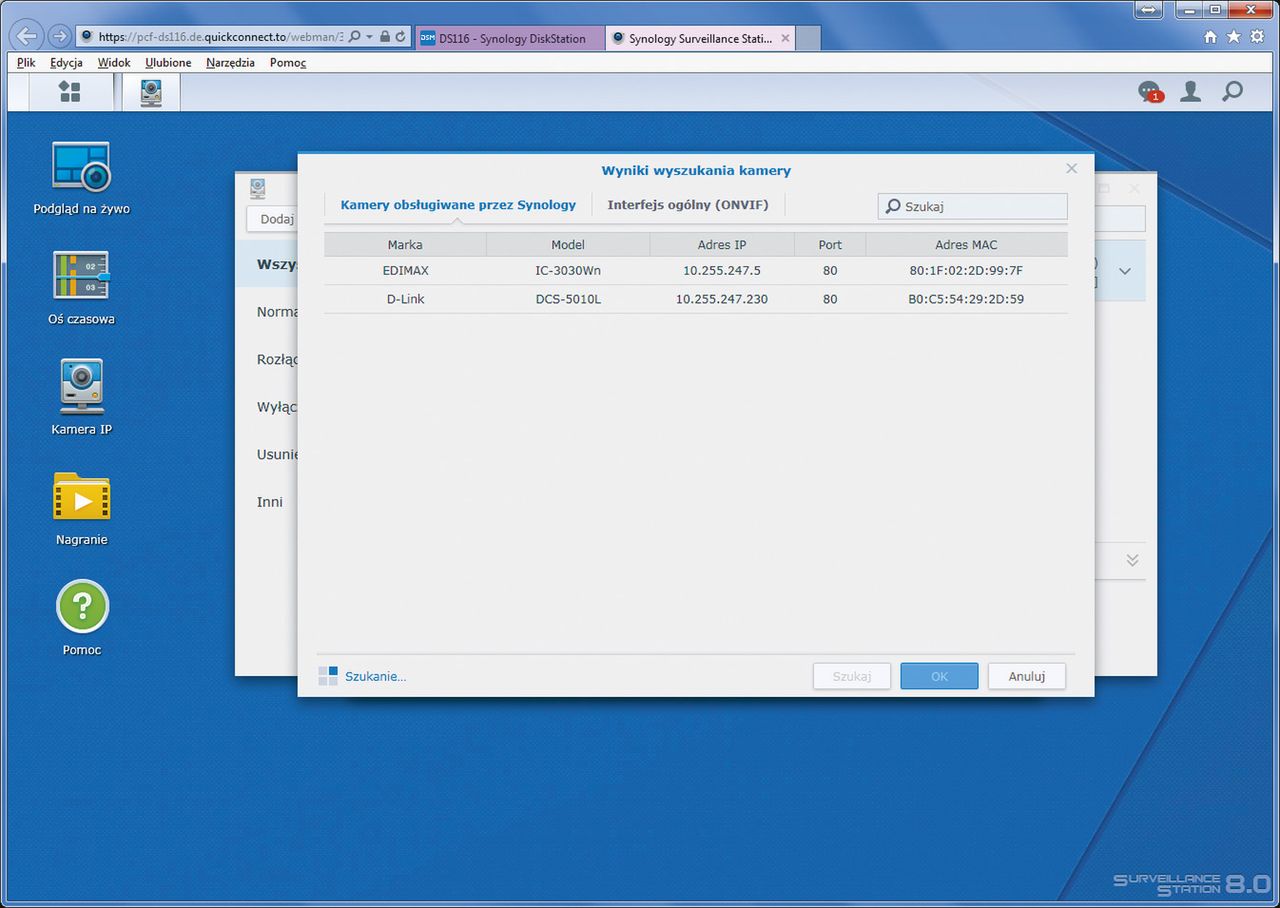
Task: Open browser tools gear icon
Action: 1256,37
